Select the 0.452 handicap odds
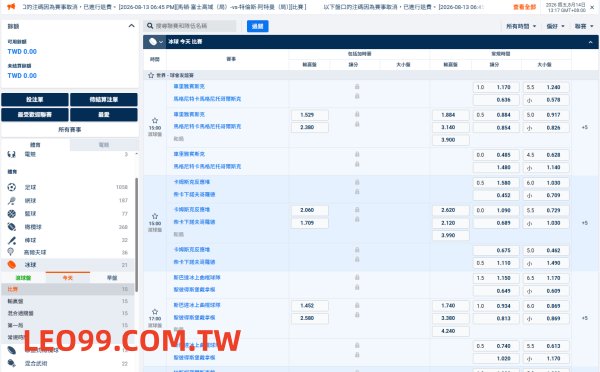This screenshot has width=600, height=372. point(496,195)
